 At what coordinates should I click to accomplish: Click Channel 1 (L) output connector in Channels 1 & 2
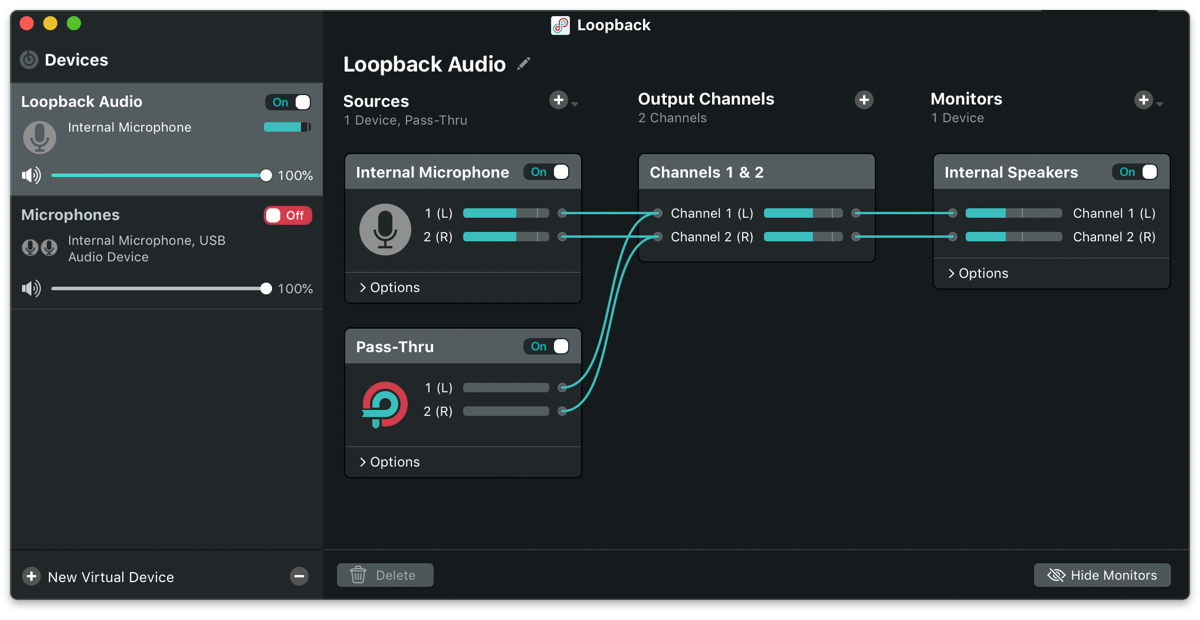tap(856, 213)
